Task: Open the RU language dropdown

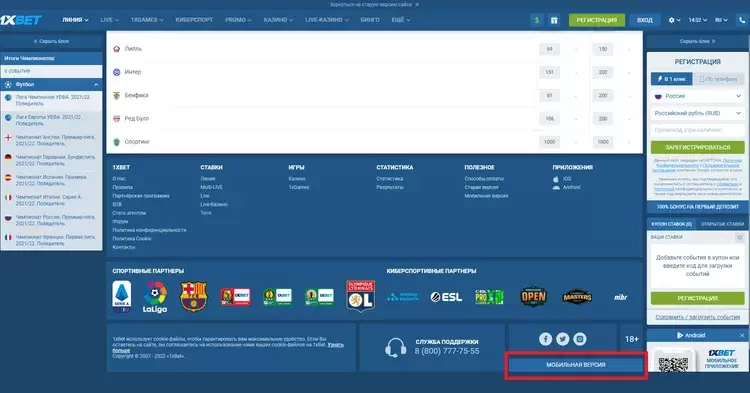Action: click(721, 20)
